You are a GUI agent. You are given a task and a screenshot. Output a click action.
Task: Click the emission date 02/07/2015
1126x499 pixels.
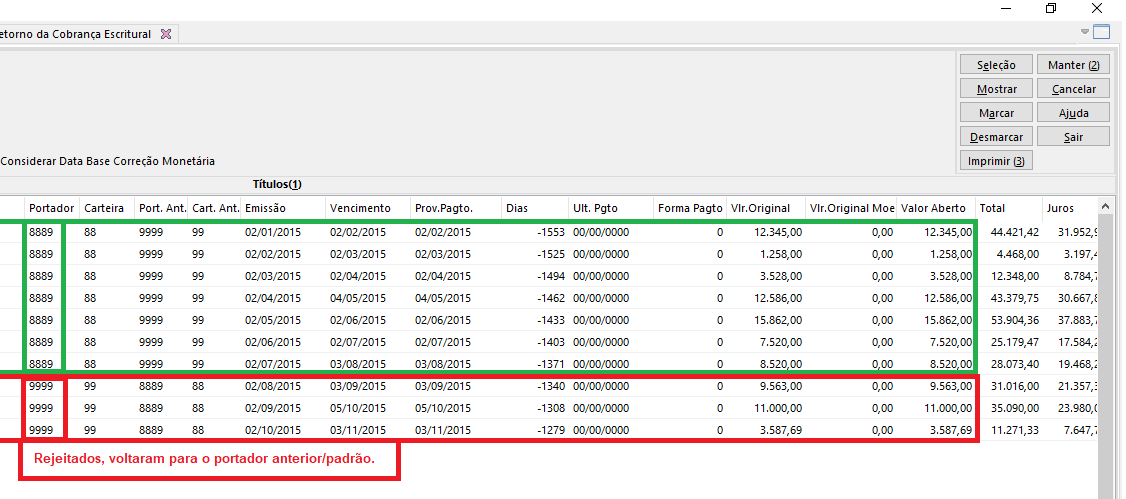[x=273, y=364]
